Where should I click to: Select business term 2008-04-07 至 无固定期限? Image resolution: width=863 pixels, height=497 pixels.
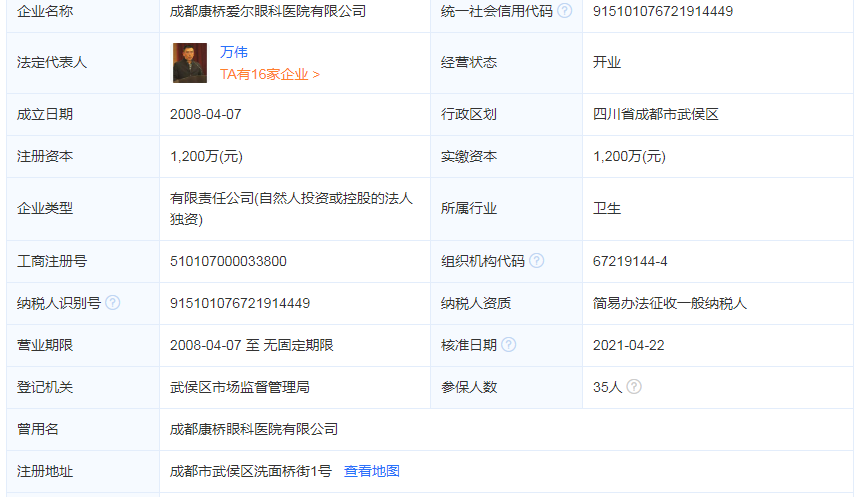pyautogui.click(x=252, y=345)
